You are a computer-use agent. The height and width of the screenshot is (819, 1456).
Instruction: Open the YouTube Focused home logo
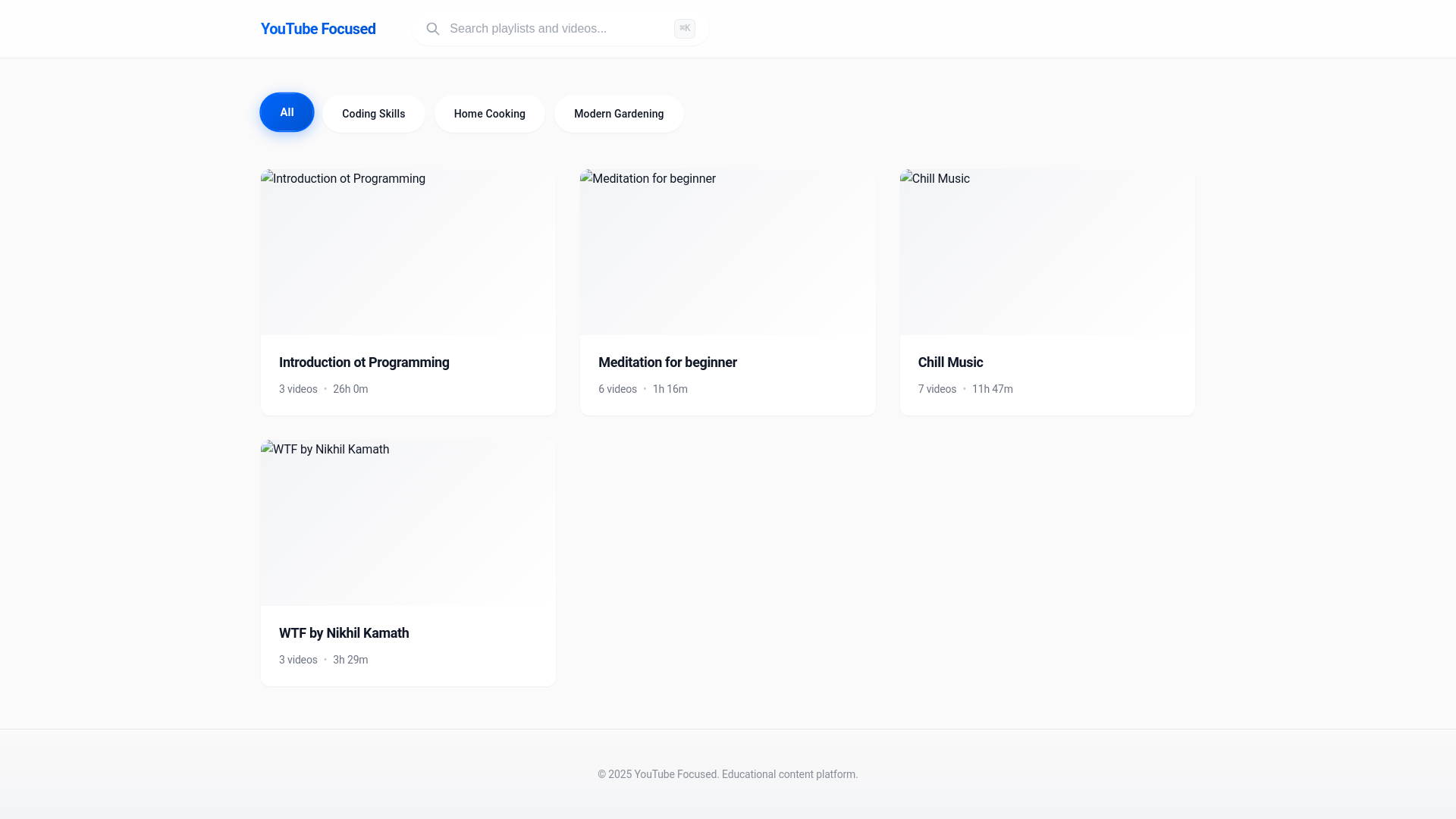point(318,29)
